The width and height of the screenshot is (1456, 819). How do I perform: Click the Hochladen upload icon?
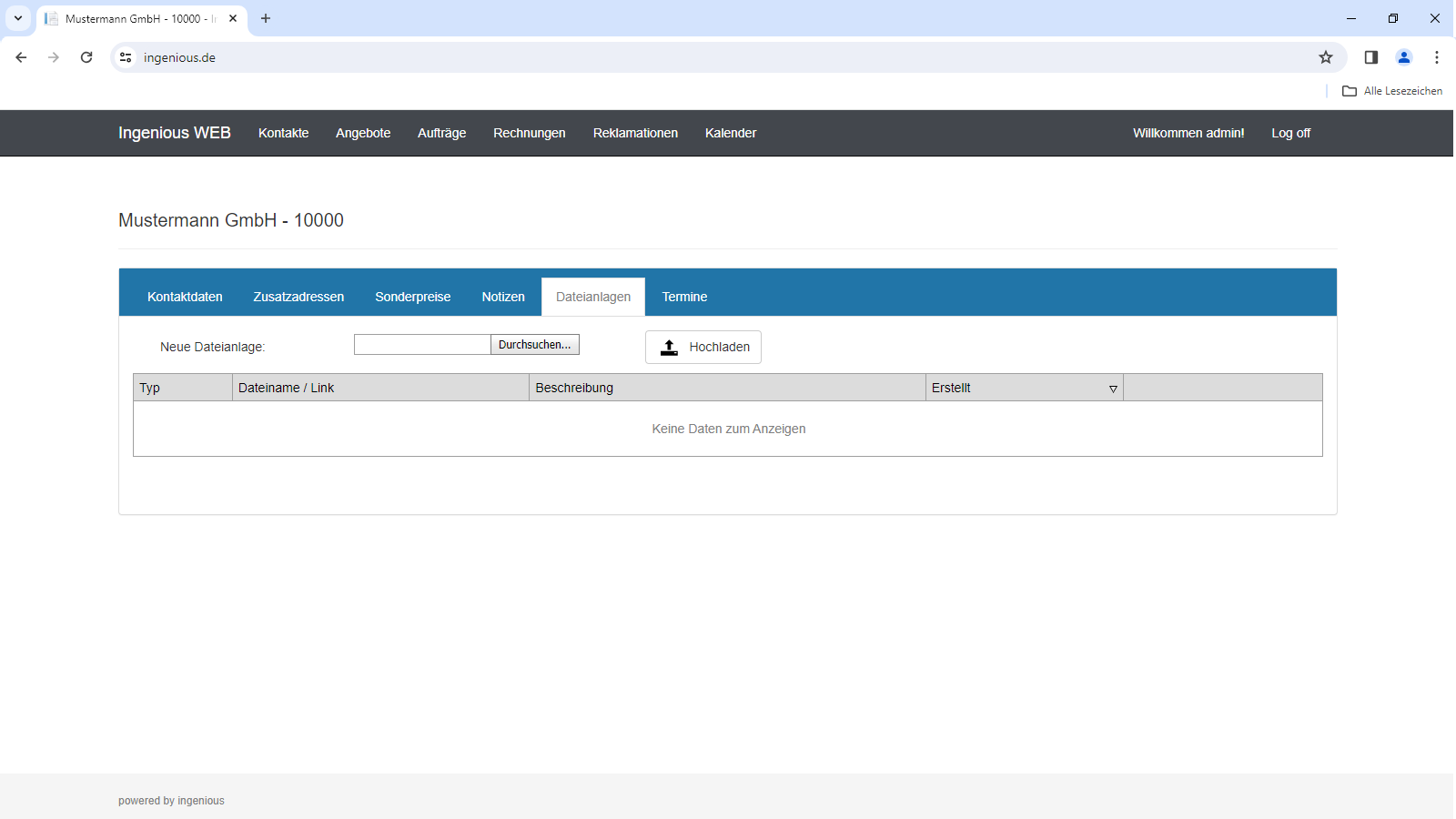click(669, 347)
